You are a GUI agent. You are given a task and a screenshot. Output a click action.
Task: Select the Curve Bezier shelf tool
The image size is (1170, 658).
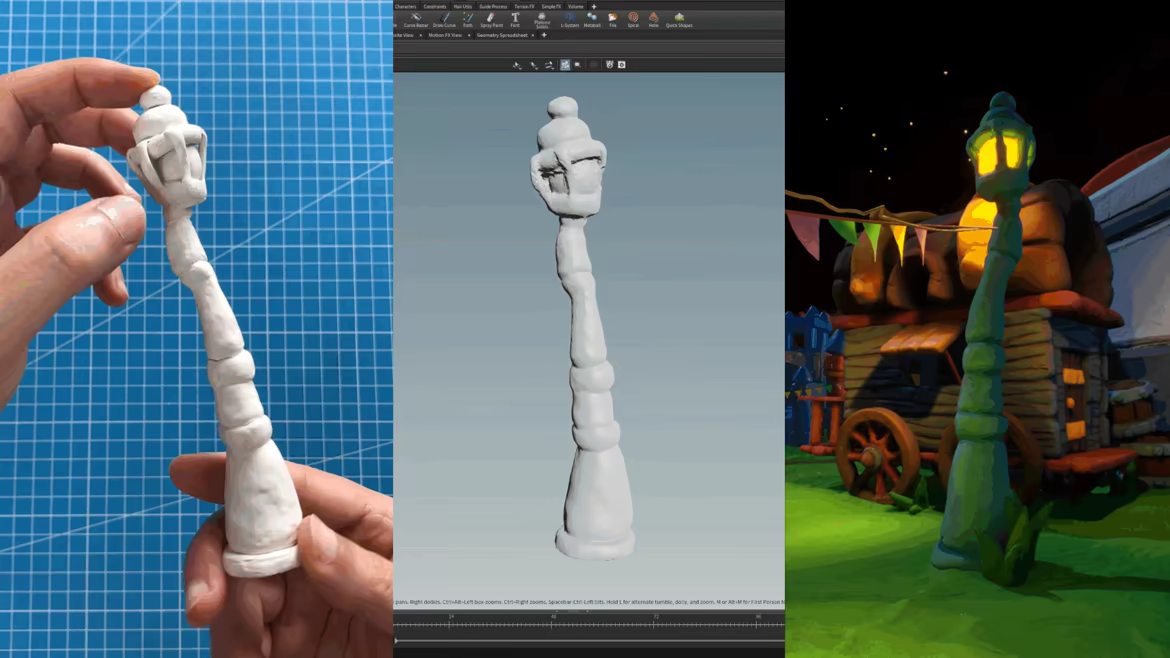[x=416, y=19]
